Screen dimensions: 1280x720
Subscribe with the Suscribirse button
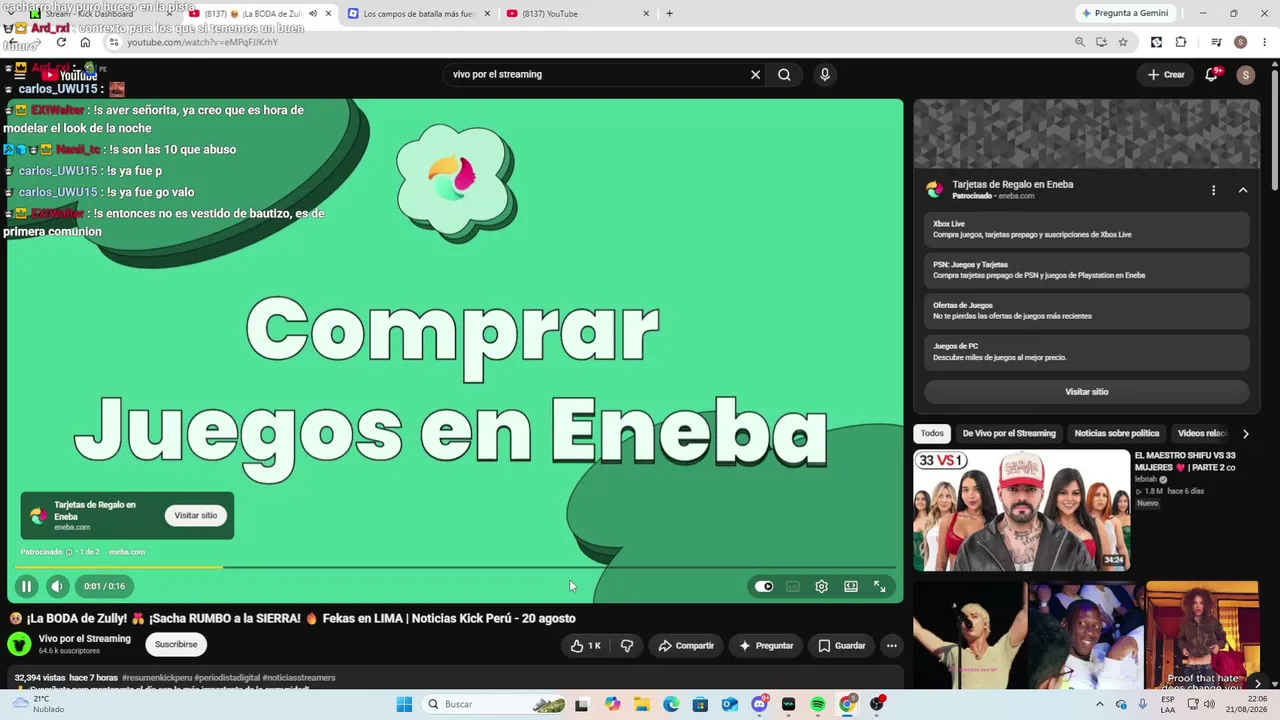point(176,644)
